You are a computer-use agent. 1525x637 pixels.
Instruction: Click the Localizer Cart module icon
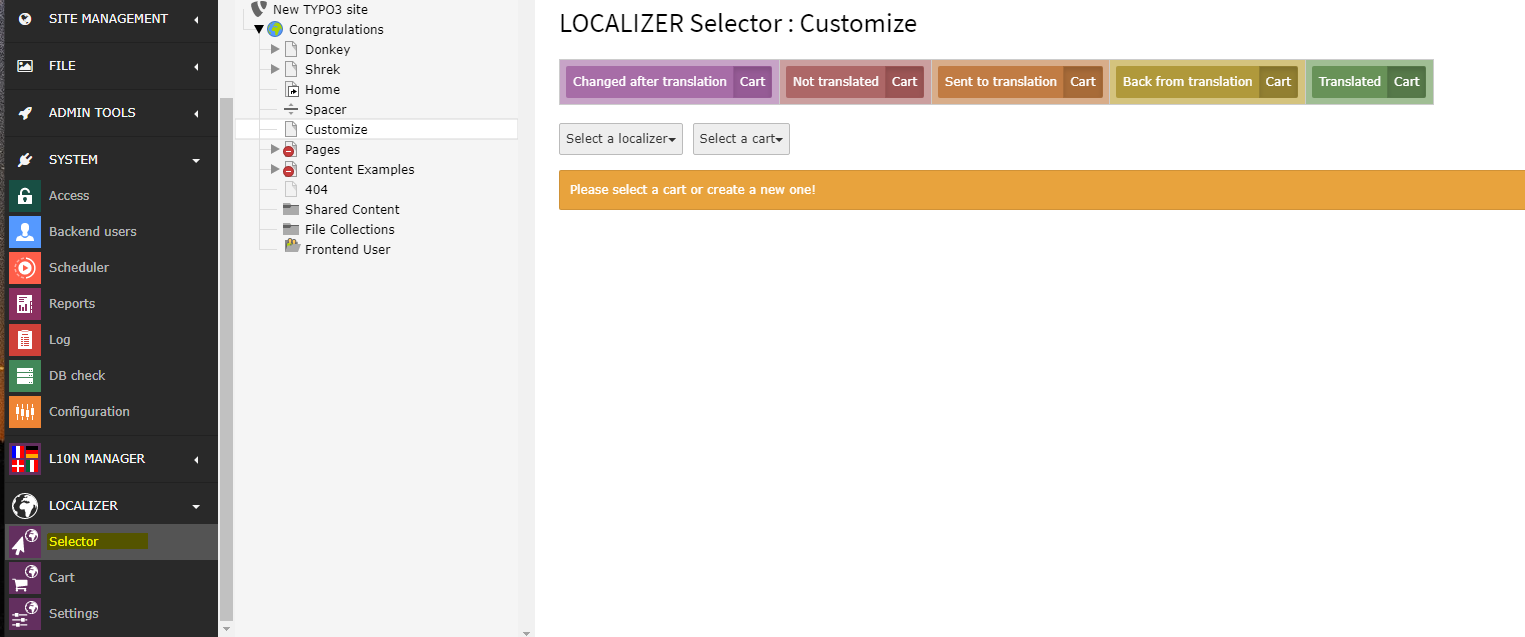point(25,578)
